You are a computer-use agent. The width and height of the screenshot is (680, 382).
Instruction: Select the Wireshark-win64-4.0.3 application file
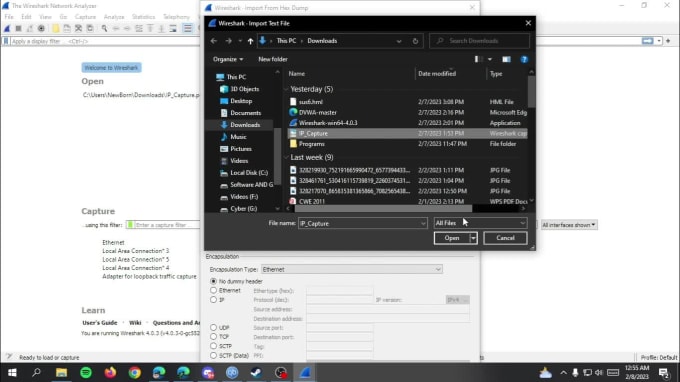coord(328,123)
